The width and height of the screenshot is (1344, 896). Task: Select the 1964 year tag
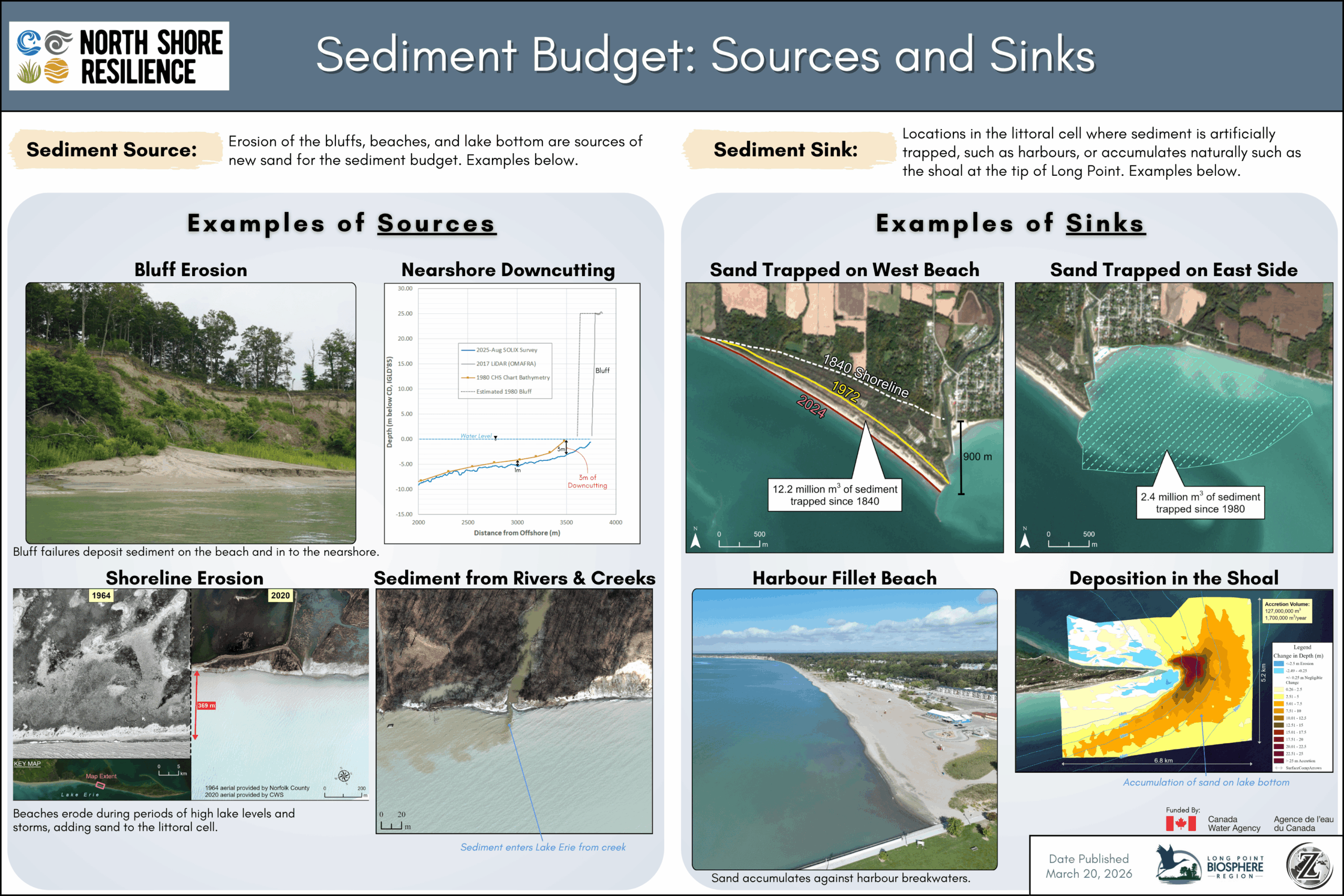tap(101, 595)
